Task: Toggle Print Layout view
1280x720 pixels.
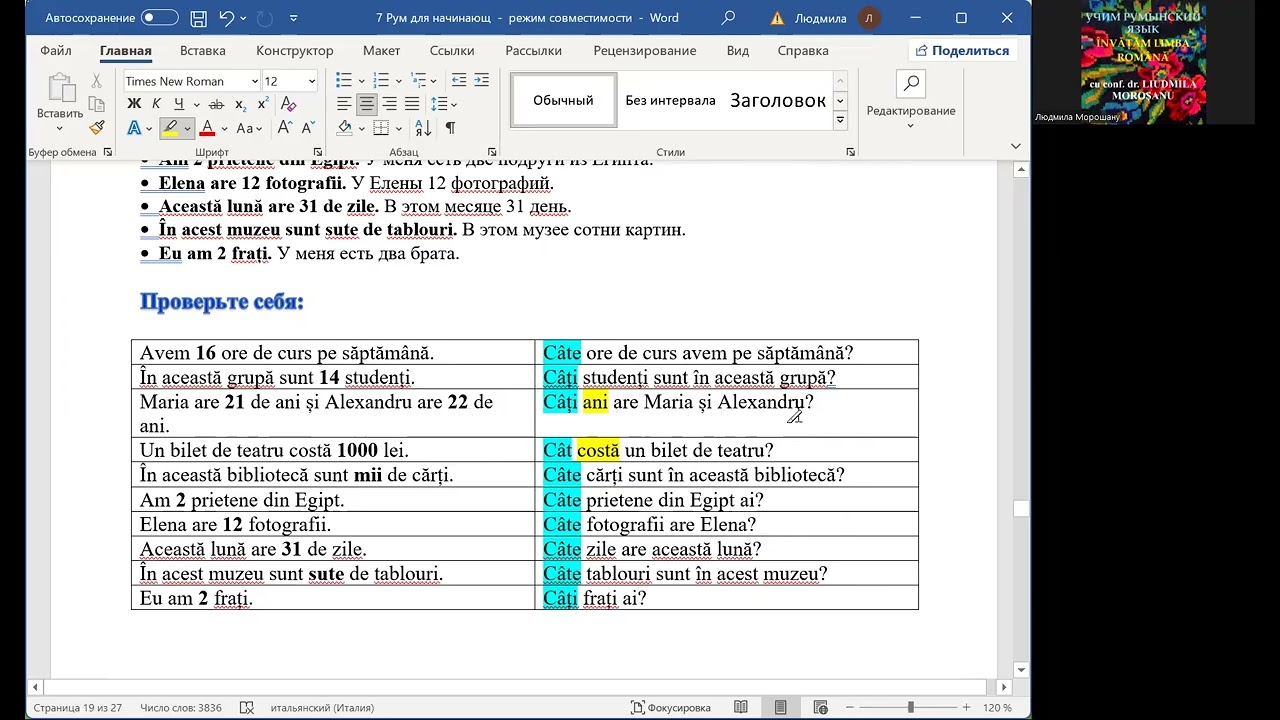Action: 780,707
